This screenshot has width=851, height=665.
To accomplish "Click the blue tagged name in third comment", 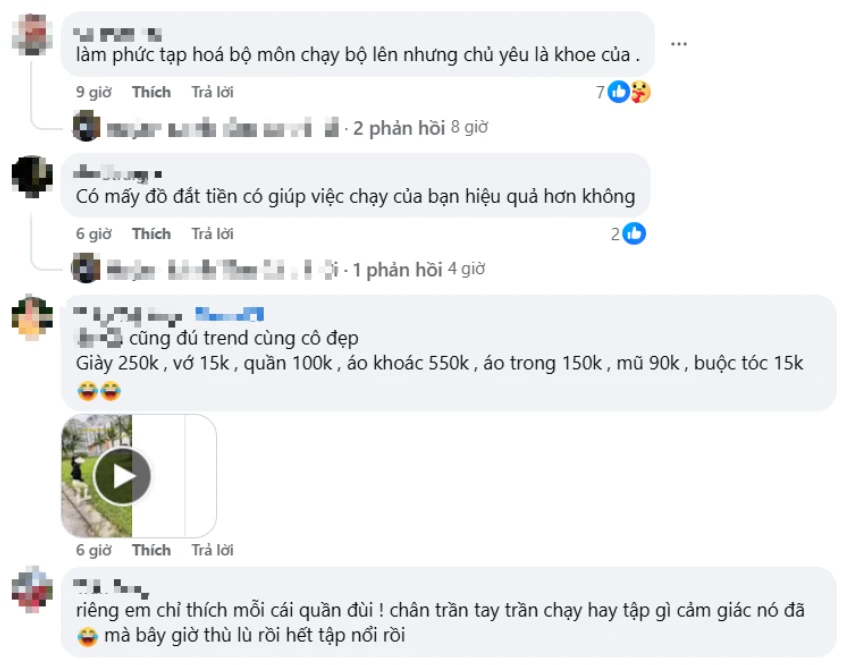I will pos(230,314).
